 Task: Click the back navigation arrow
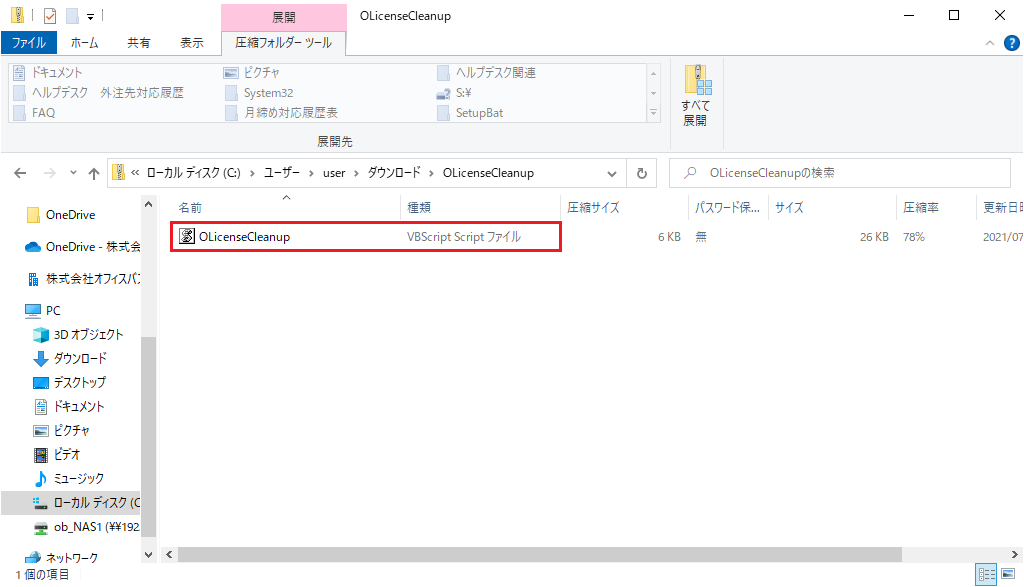(x=20, y=173)
